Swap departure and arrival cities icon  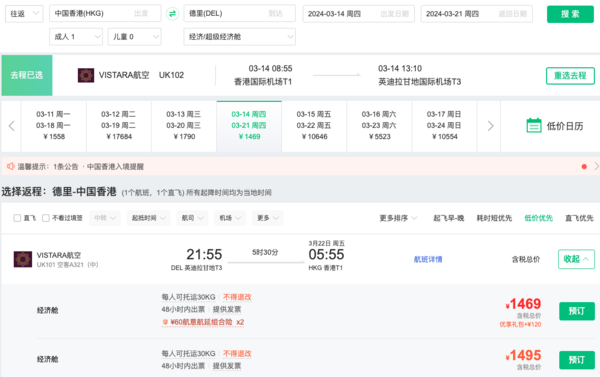click(173, 14)
